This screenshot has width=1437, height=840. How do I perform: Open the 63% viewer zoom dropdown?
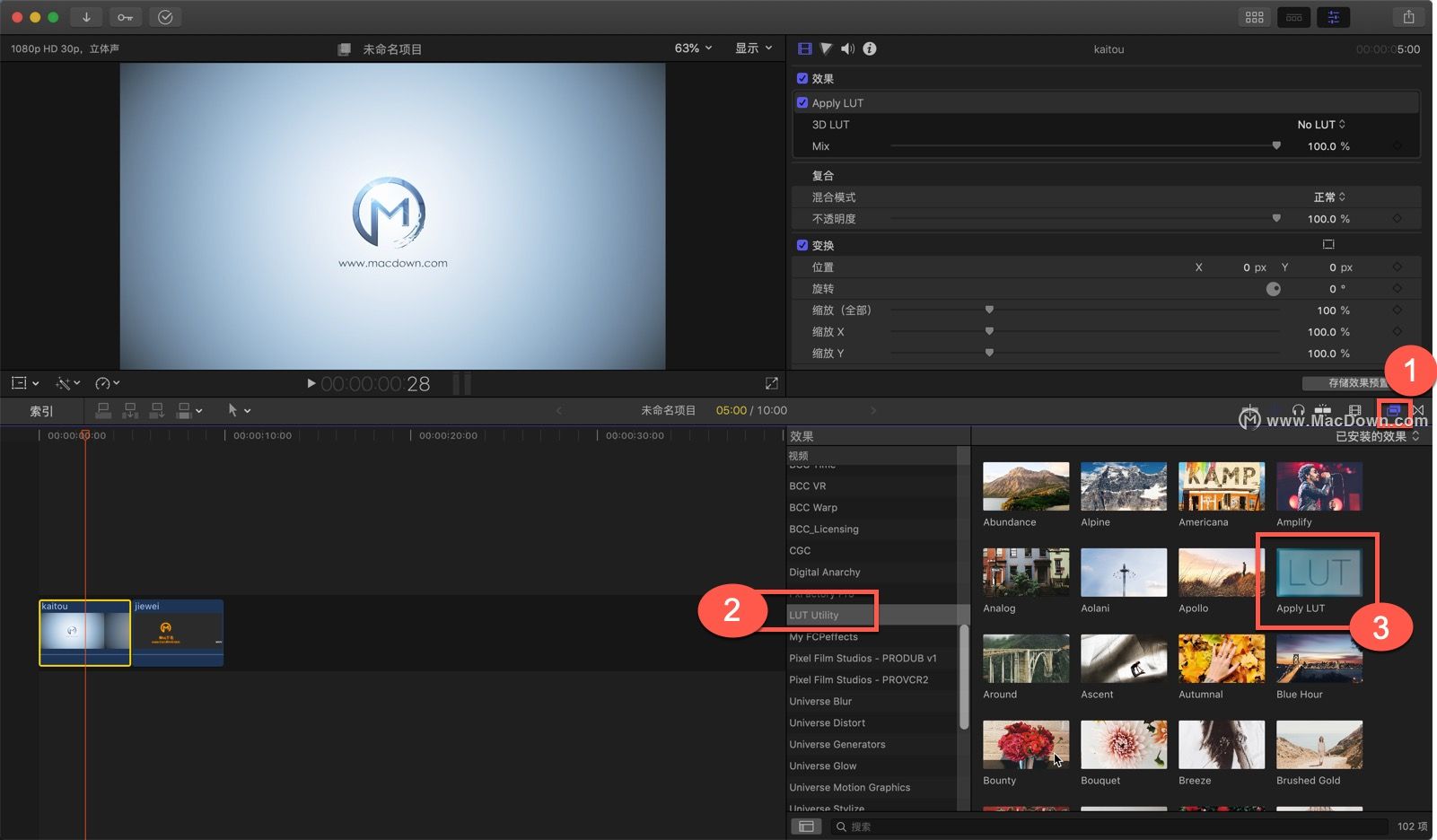[692, 48]
